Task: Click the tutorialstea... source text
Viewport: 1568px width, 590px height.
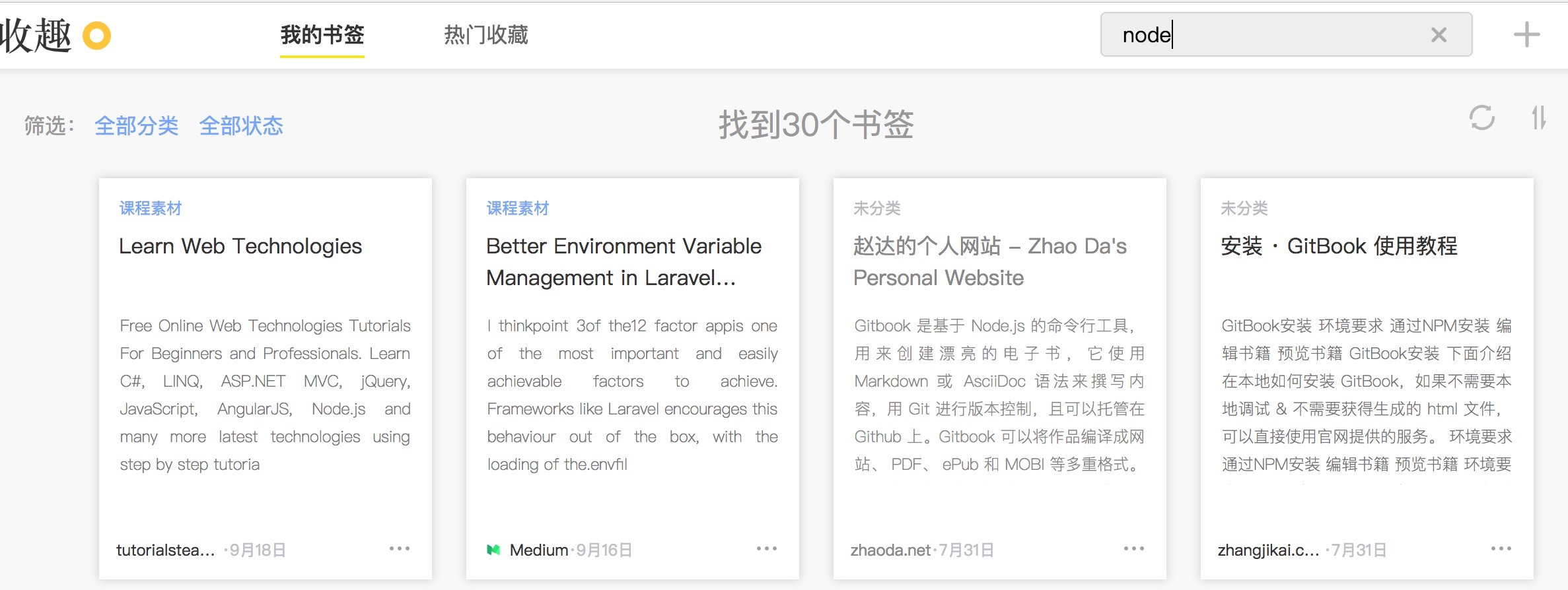Action: pyautogui.click(x=166, y=550)
